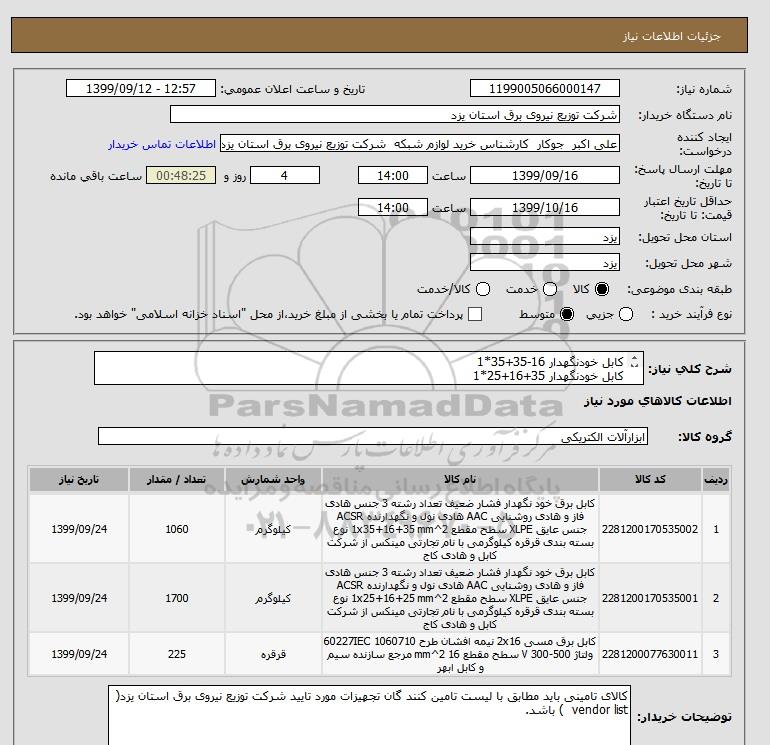Click the buyer organization name field

pyautogui.click(x=395, y=114)
